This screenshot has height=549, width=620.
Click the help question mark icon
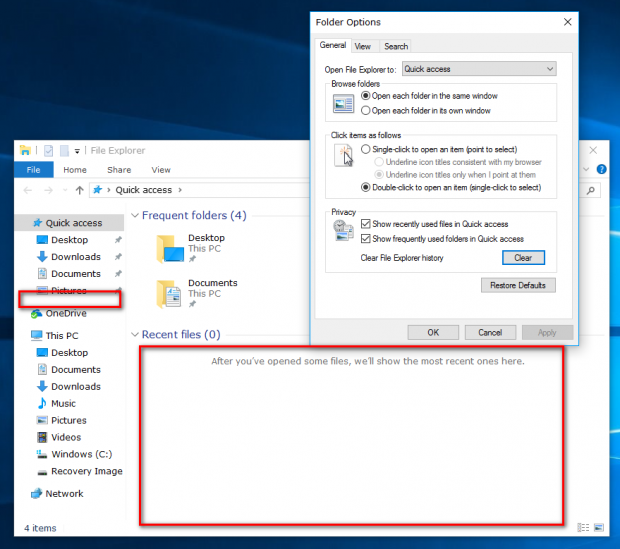point(601,169)
